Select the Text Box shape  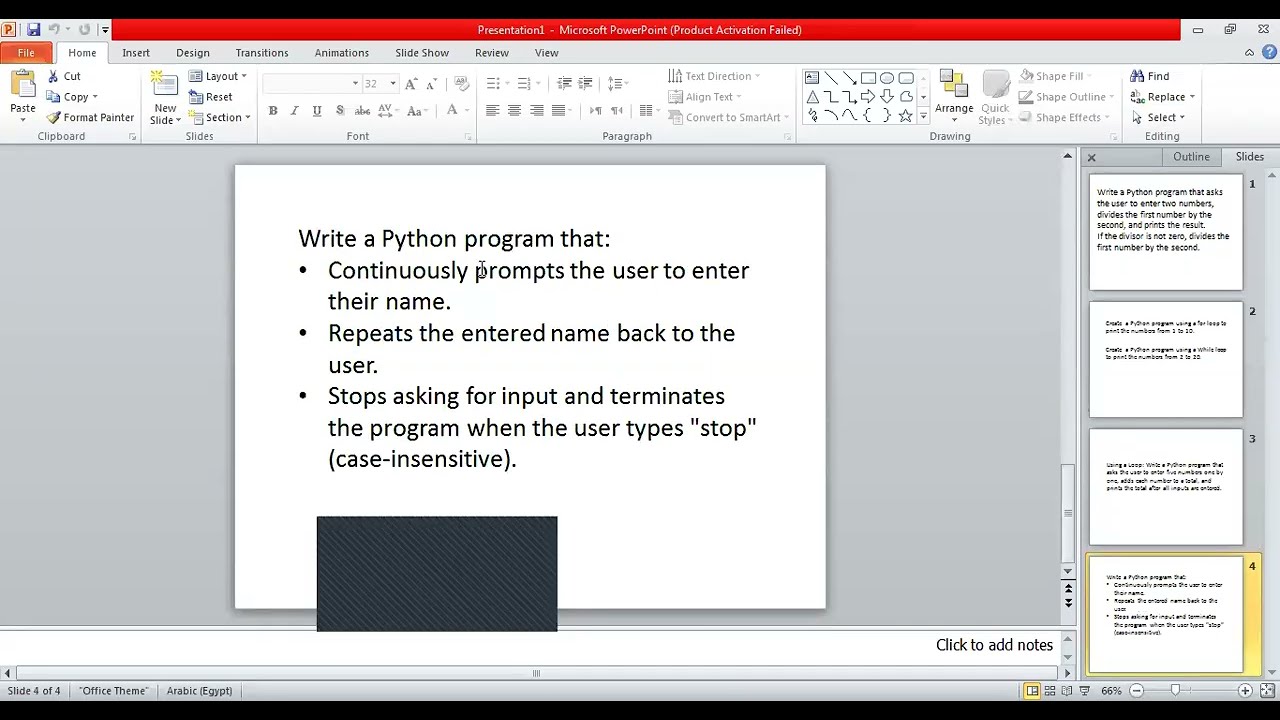tap(812, 78)
